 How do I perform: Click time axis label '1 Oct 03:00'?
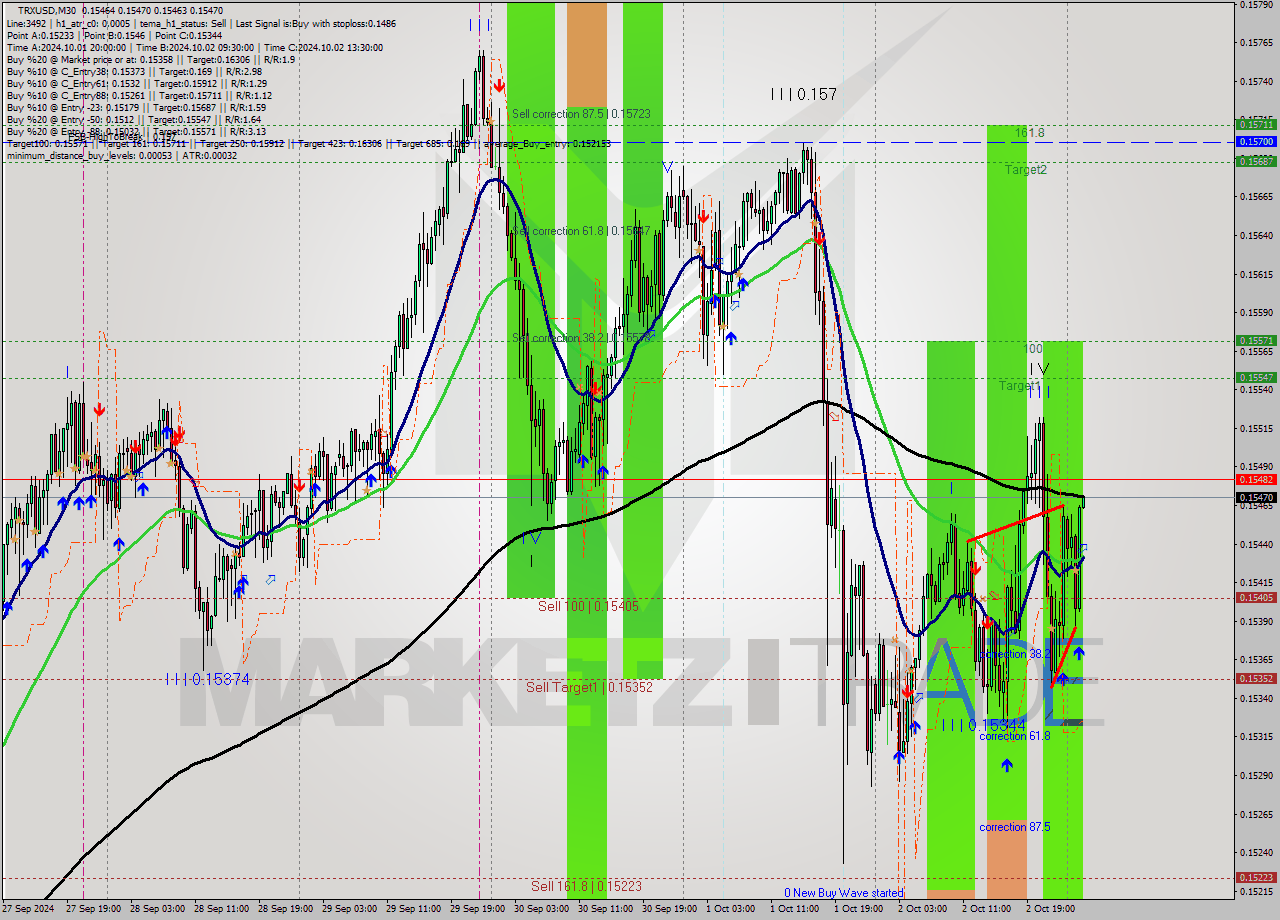click(731, 909)
